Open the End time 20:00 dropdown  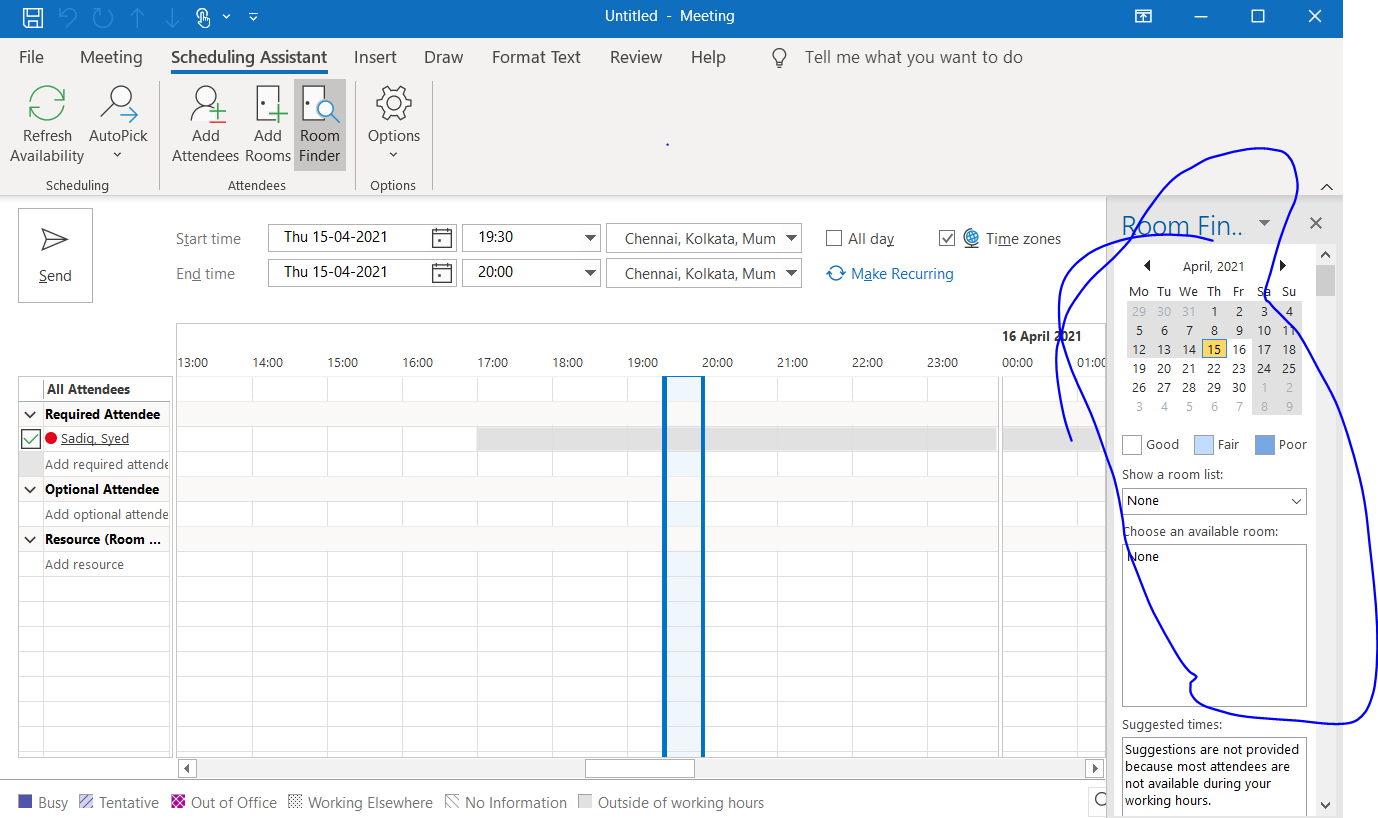tap(589, 272)
